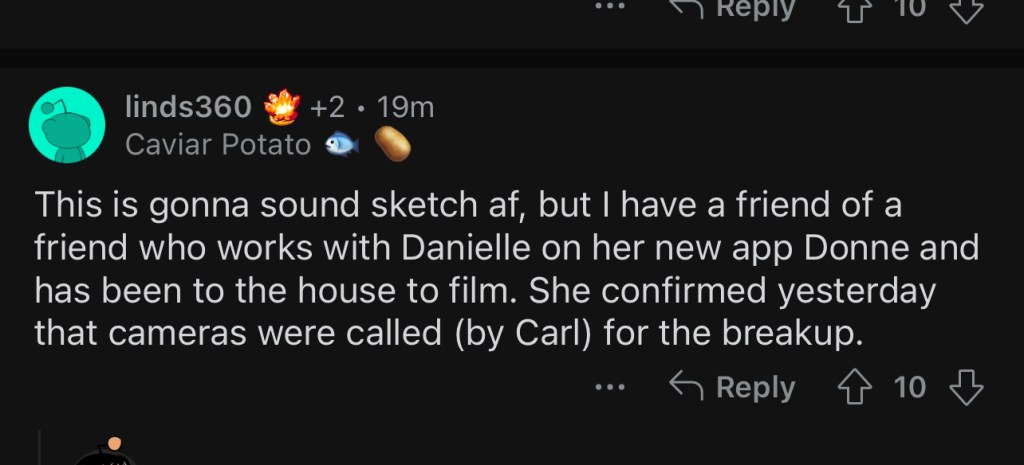Screen dimensions: 1024x465
Task: Click the score 10 on linds360's comment
Action: pos(910,387)
